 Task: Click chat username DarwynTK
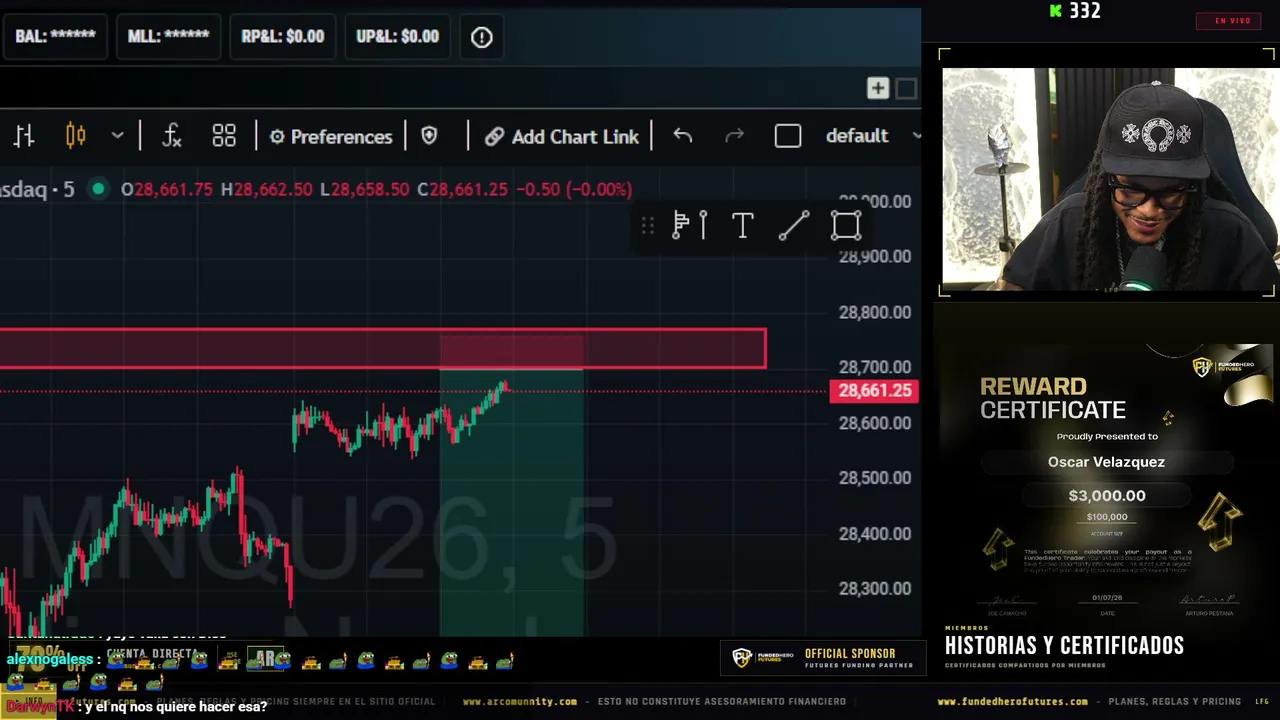39,707
